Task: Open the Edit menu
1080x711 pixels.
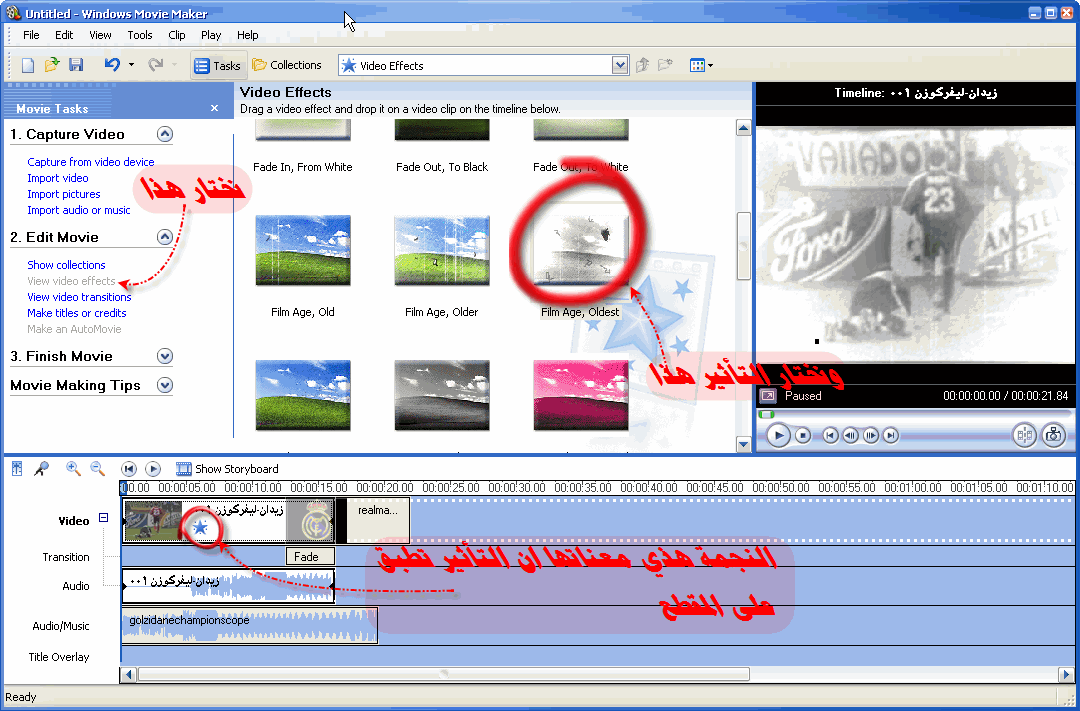Action: pyautogui.click(x=64, y=35)
